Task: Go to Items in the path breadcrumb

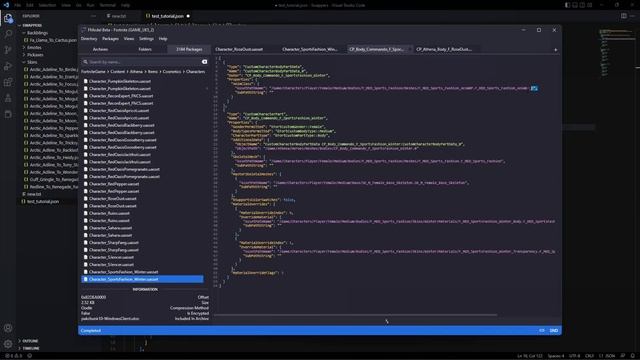Action: click(x=153, y=72)
